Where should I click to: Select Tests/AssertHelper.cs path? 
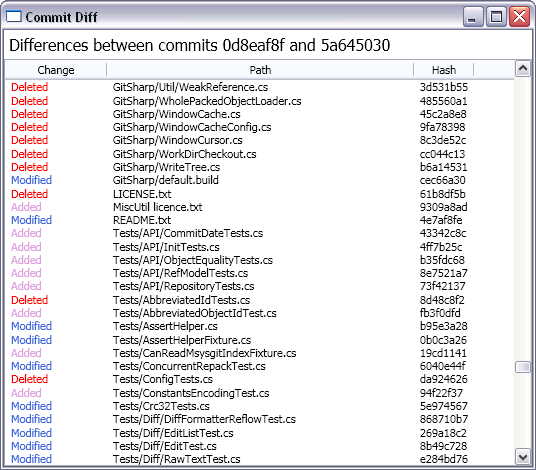coord(165,326)
